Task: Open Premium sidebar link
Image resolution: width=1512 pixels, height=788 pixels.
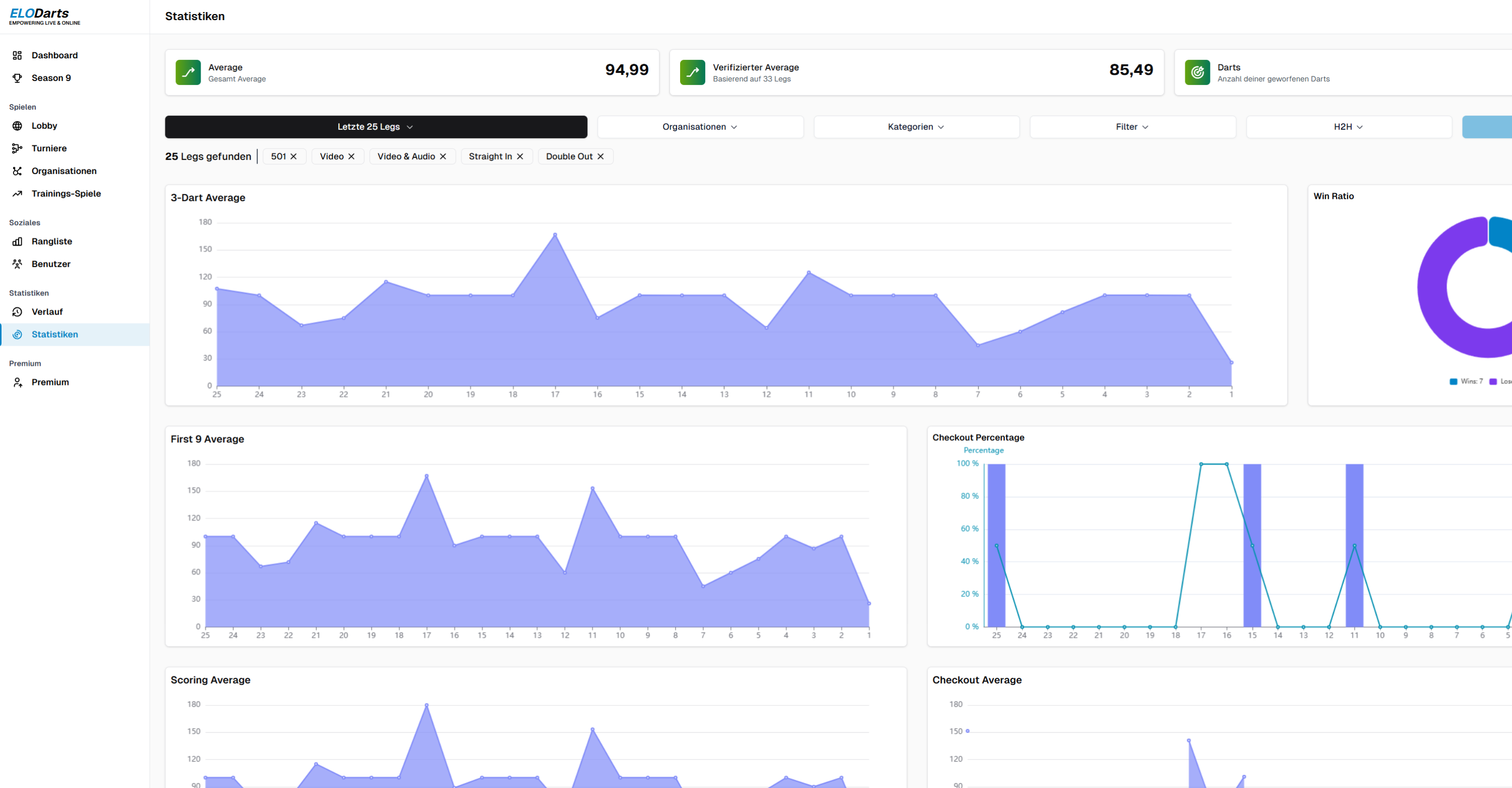Action: tap(74, 382)
